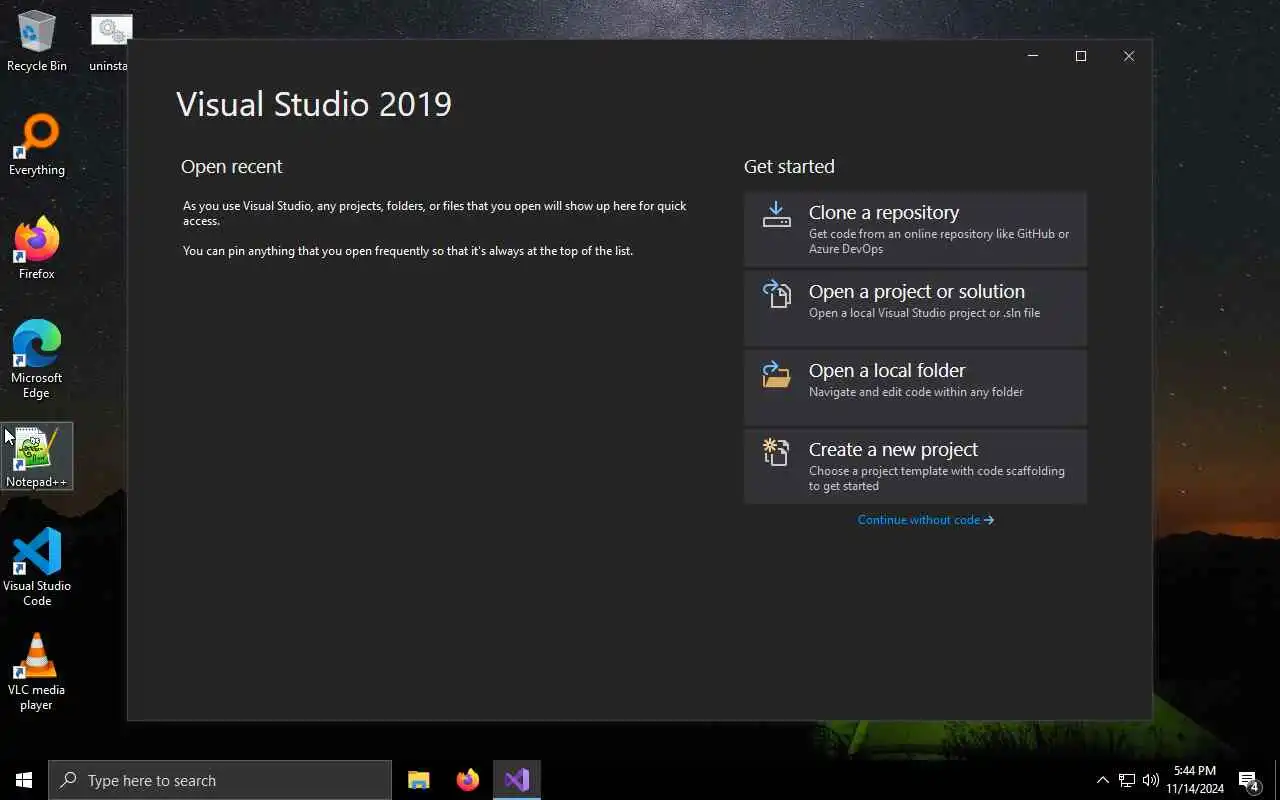Click the Open a project or solution title
The image size is (1280, 800).
point(917,291)
